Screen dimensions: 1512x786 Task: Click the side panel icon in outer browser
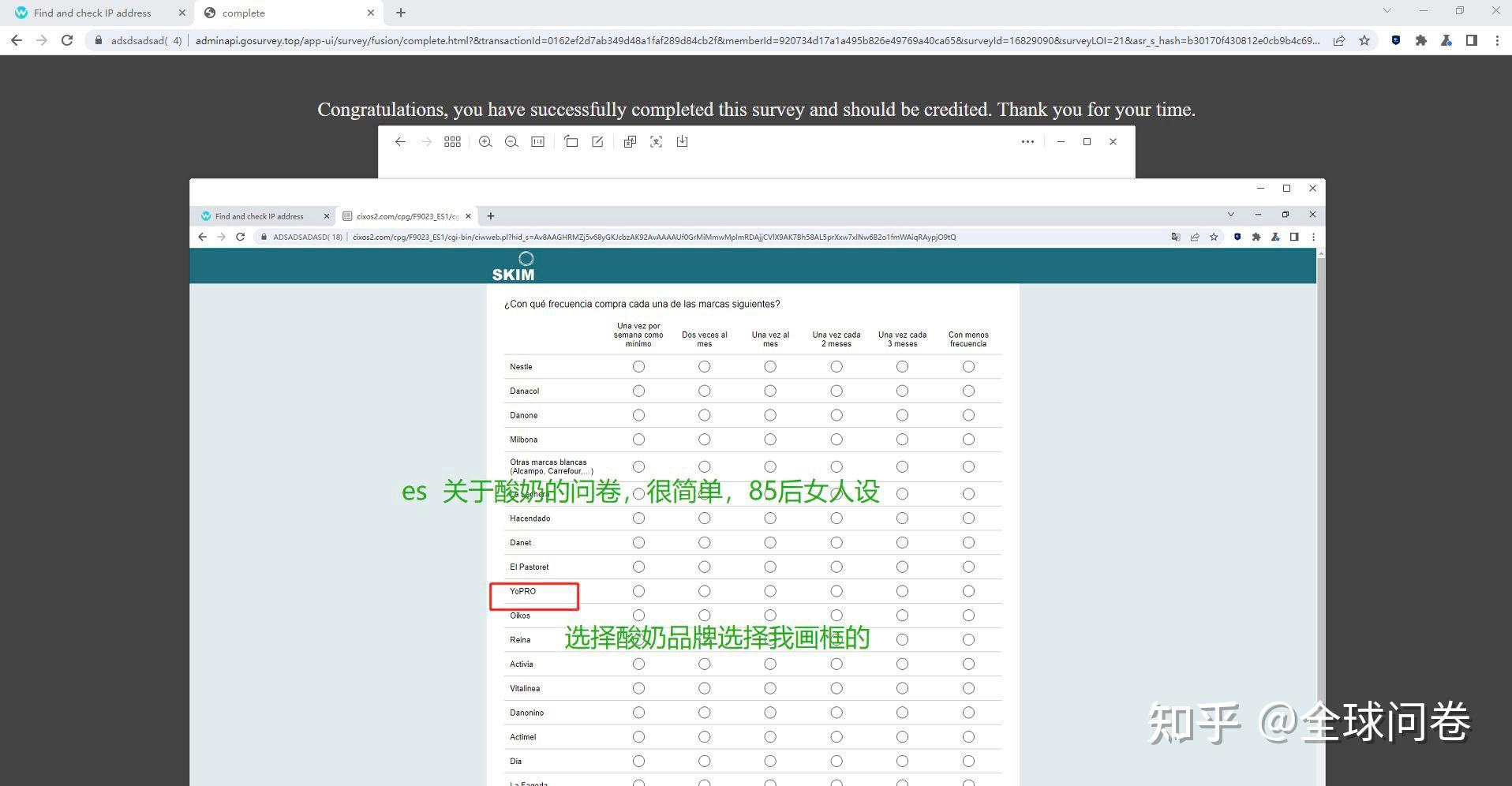[1472, 40]
